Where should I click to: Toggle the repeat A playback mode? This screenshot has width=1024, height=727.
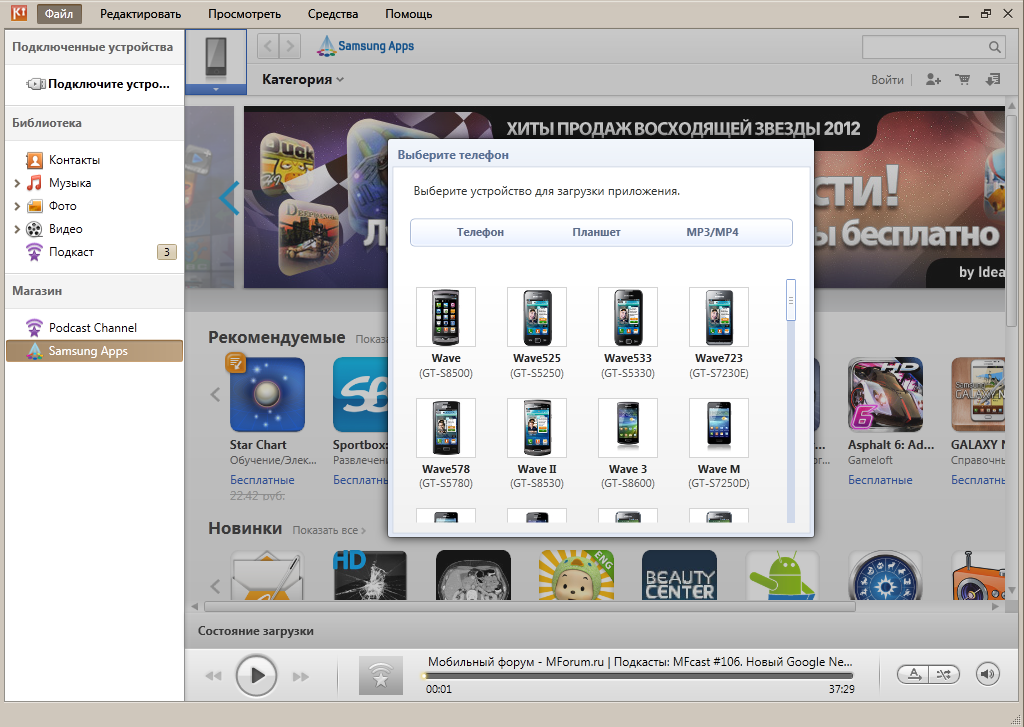click(x=914, y=674)
